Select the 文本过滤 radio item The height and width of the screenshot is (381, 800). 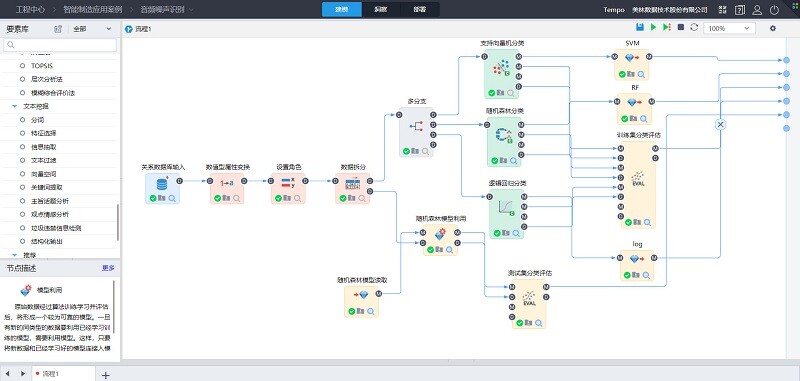click(x=22, y=160)
